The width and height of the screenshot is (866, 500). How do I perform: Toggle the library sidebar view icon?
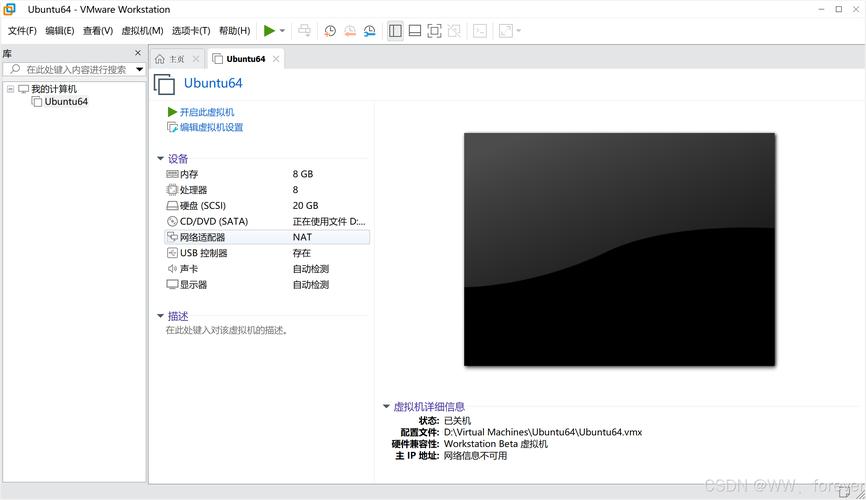395,31
